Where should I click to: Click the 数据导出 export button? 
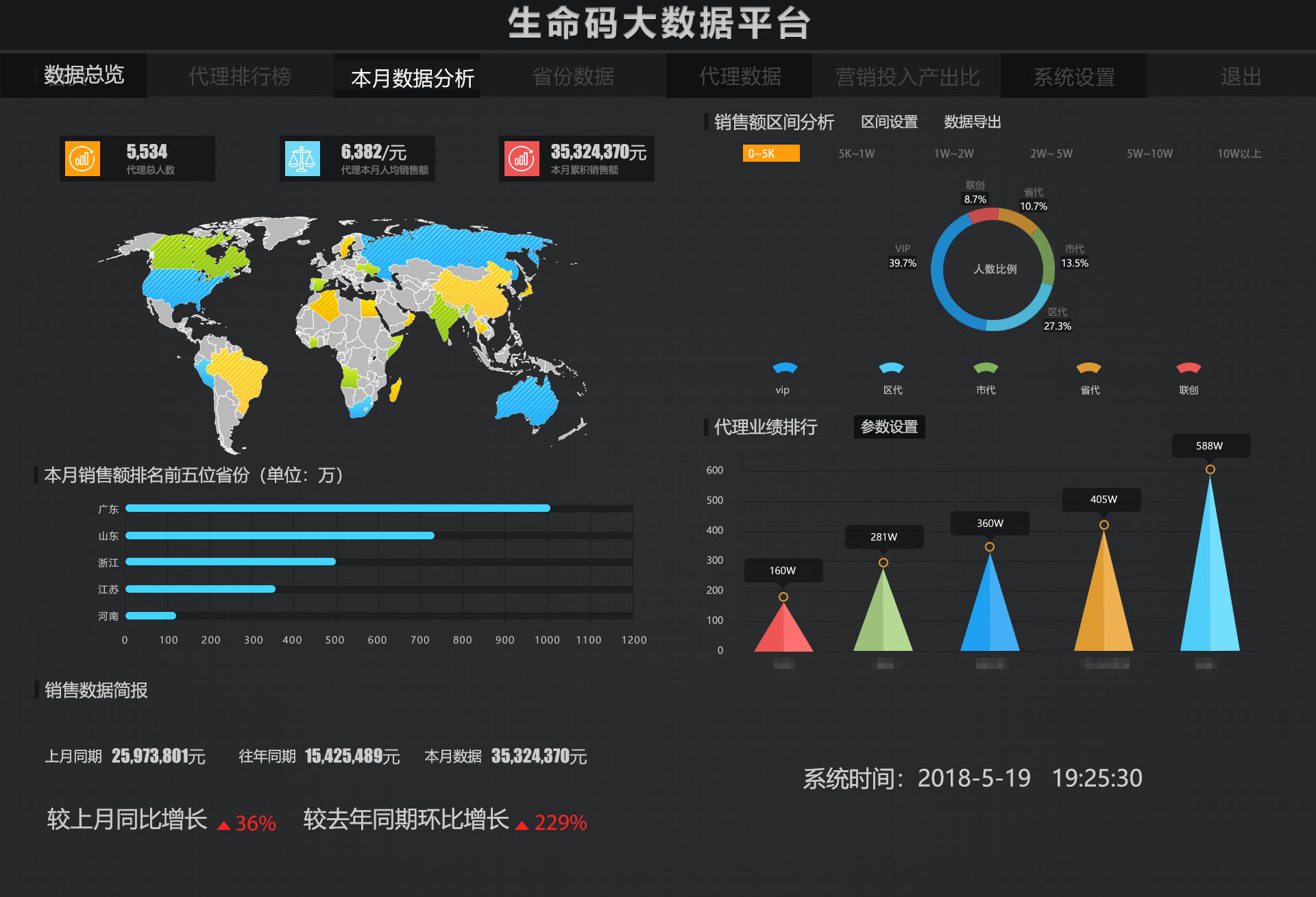(972, 122)
